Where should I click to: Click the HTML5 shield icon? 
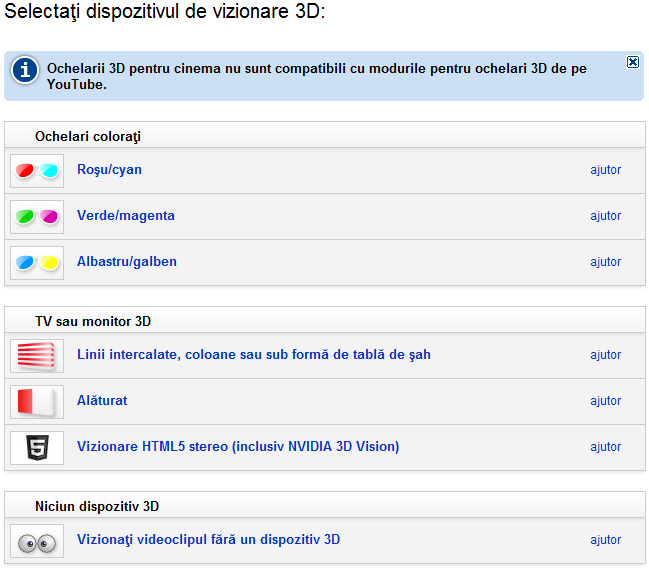pos(37,447)
